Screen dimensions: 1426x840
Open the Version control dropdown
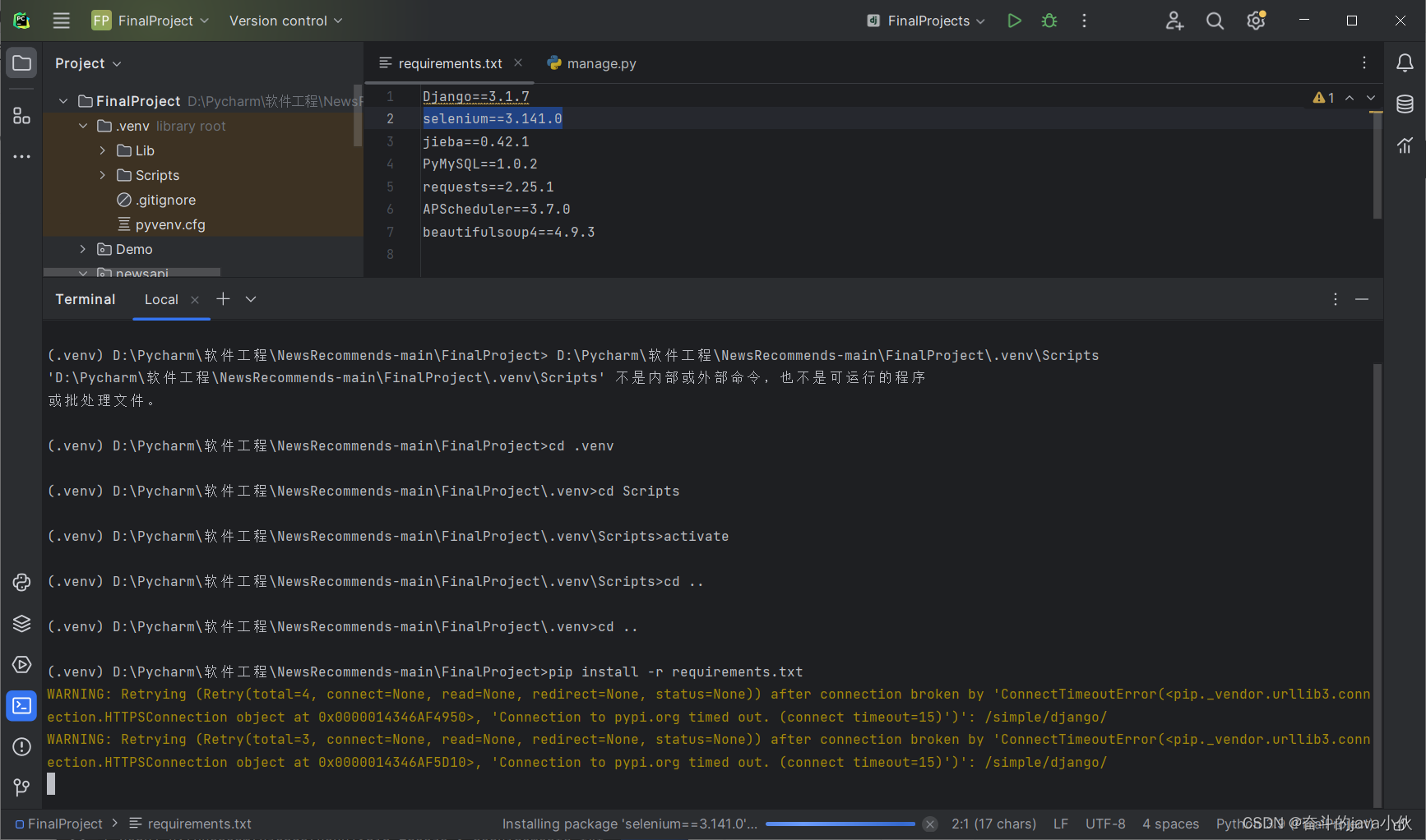tap(285, 21)
